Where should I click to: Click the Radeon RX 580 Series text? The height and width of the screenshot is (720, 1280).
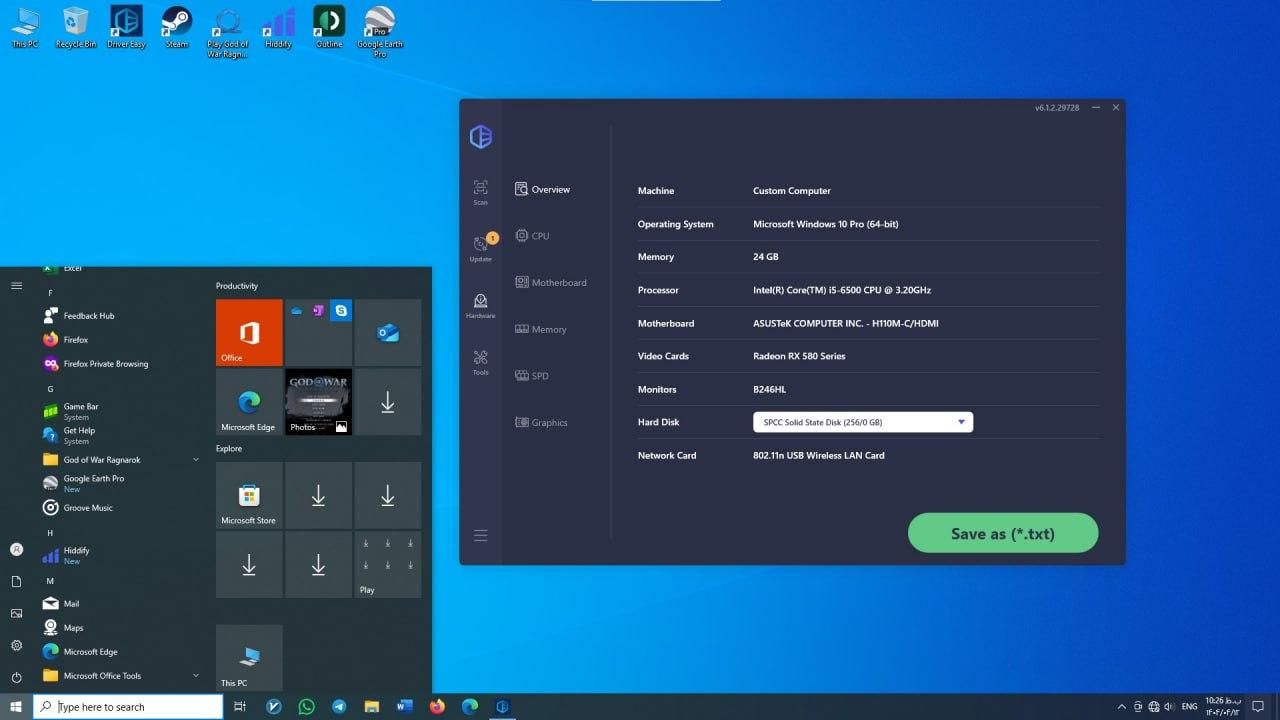797,356
